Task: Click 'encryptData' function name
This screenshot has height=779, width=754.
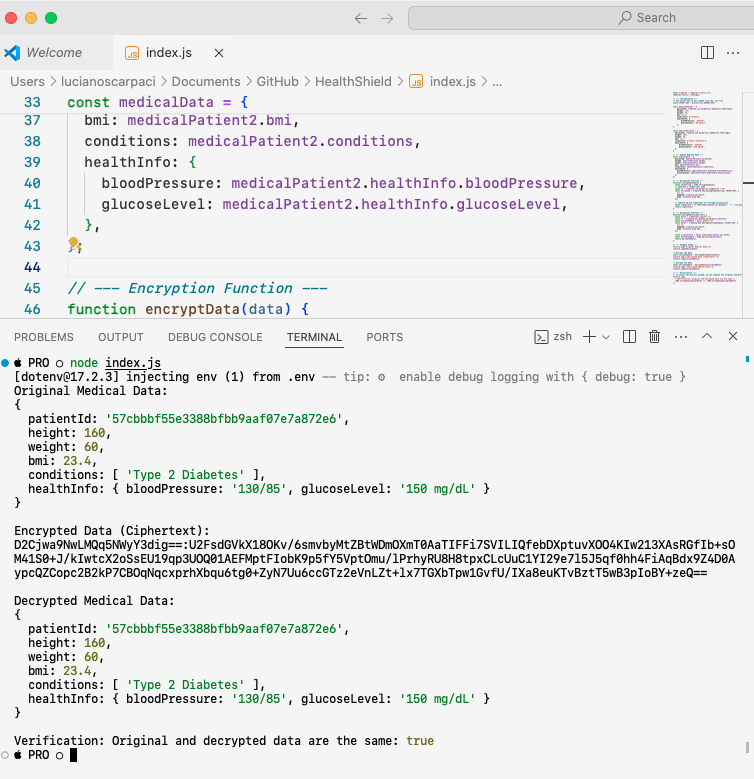Action: pyautogui.click(x=193, y=310)
